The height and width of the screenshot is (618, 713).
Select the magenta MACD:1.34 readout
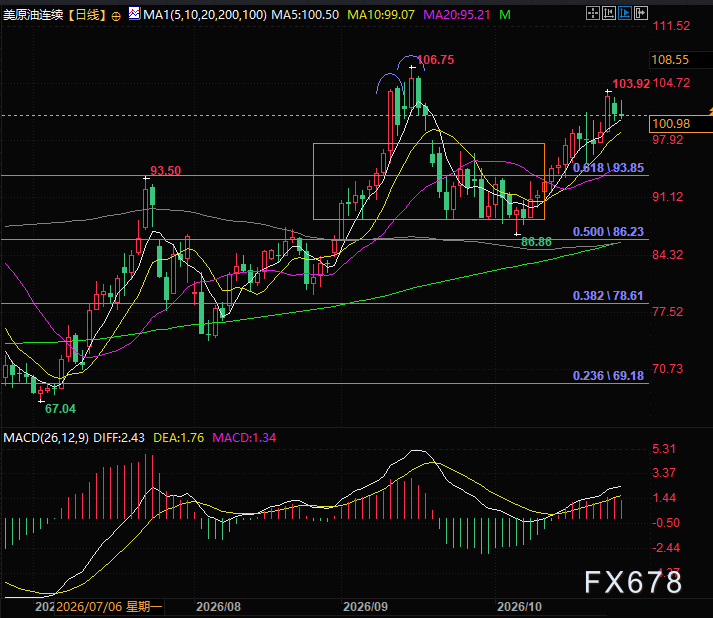244,438
